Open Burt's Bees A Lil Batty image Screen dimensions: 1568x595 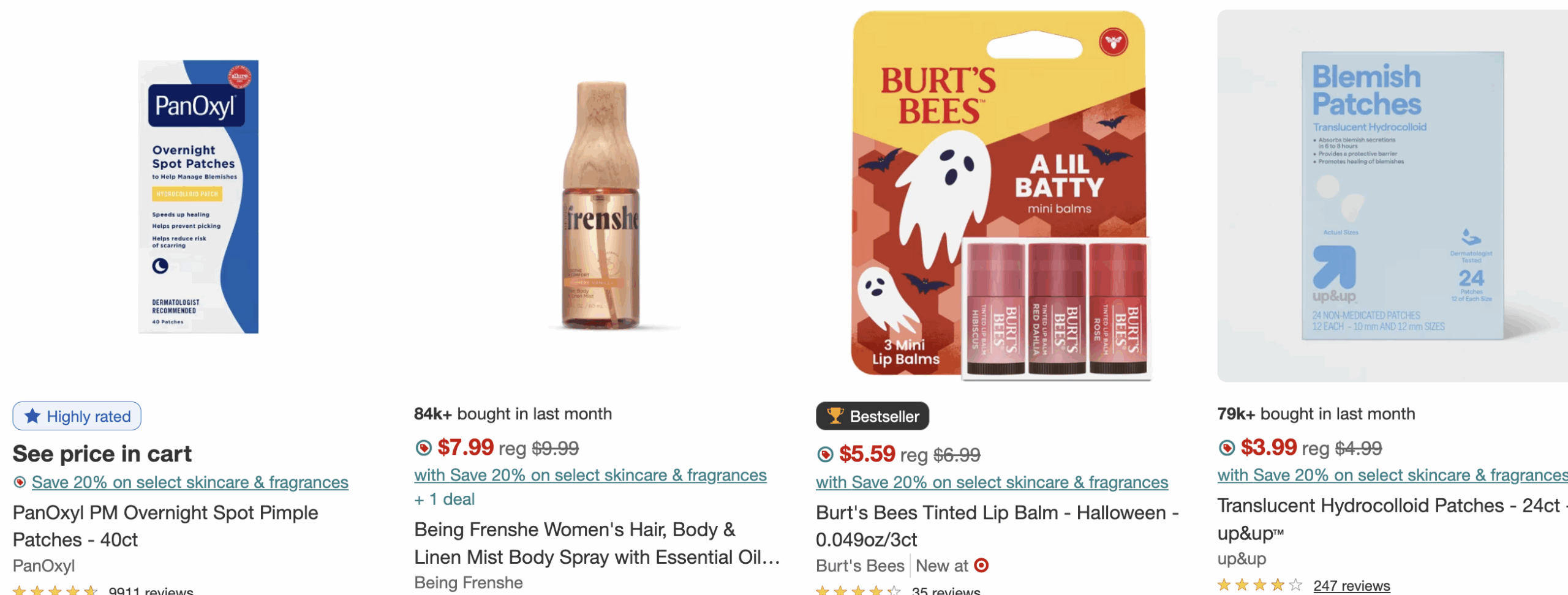(999, 196)
